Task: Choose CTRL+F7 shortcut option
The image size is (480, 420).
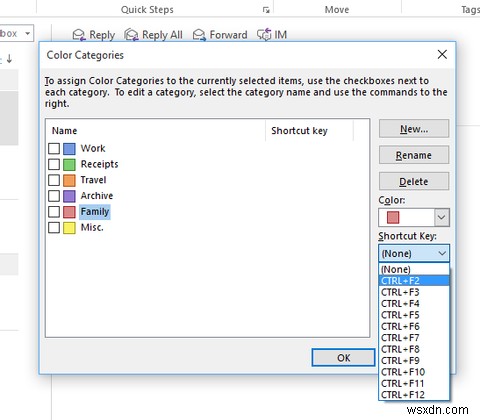Action: pos(414,338)
